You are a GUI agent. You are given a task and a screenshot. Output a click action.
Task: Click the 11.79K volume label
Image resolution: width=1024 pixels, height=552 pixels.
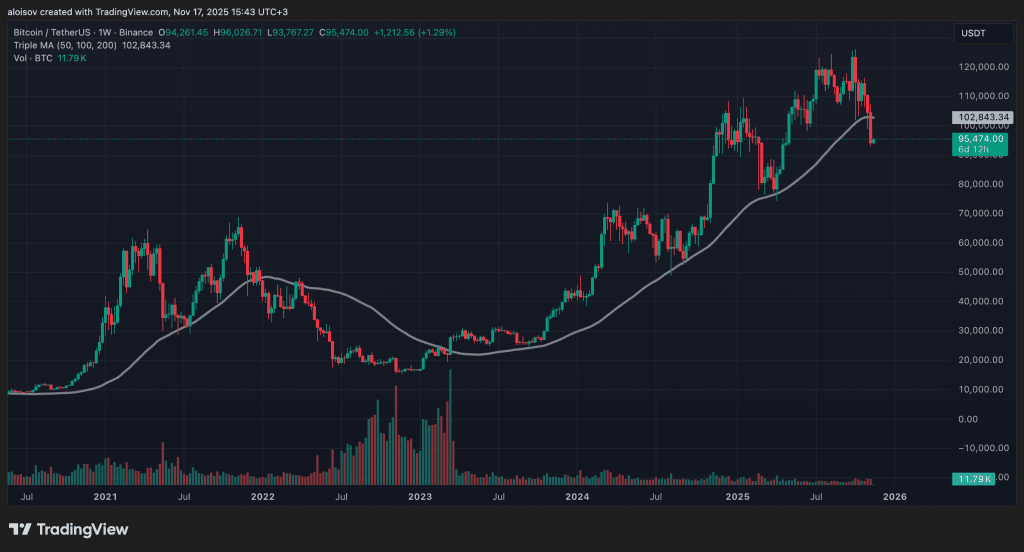pos(973,479)
